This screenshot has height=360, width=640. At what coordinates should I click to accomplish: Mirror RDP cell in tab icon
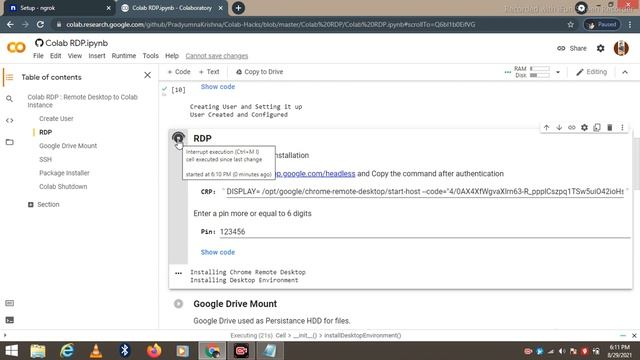[x=597, y=127]
